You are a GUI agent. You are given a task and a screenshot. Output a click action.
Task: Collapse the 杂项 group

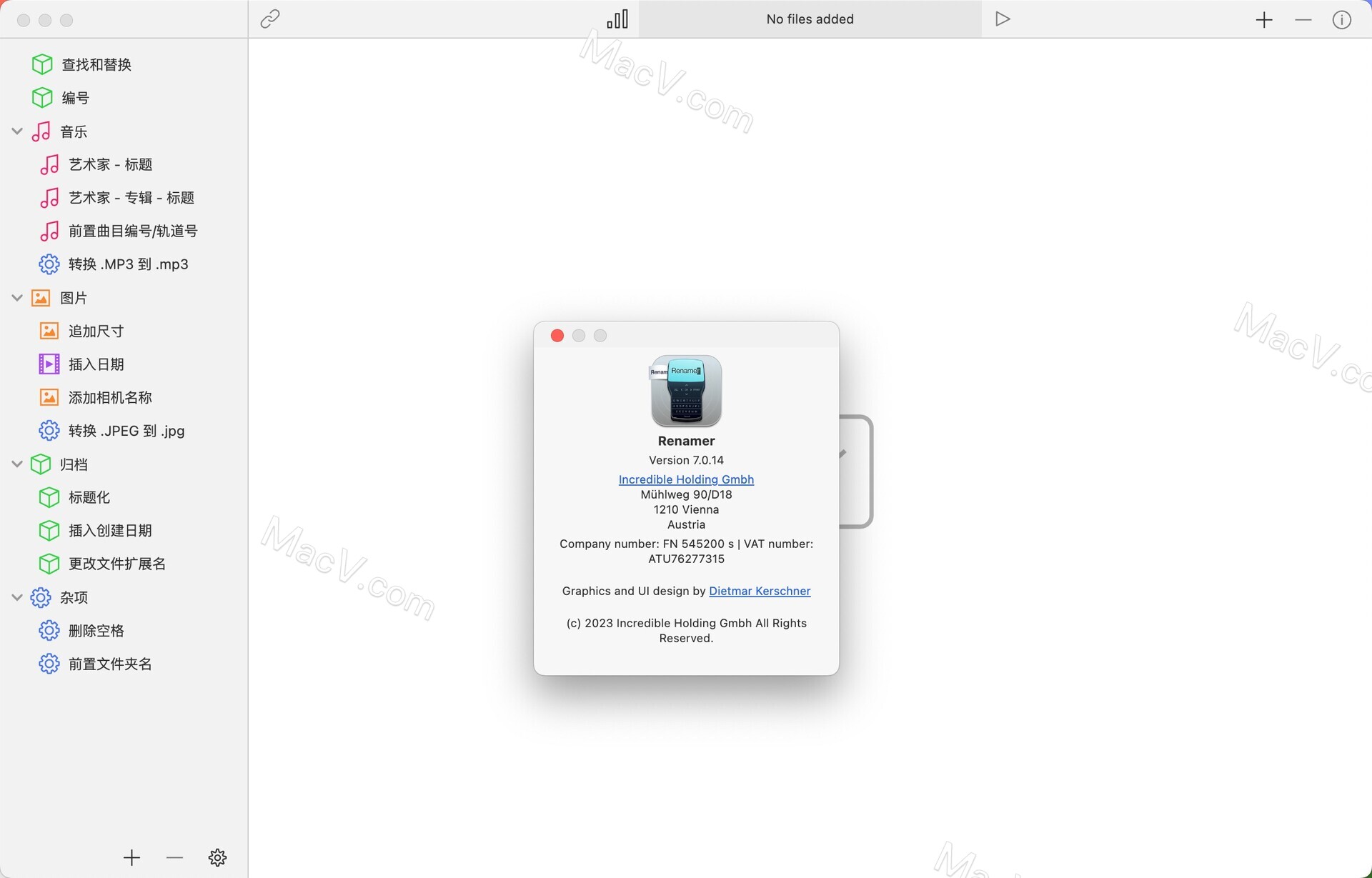coord(17,597)
